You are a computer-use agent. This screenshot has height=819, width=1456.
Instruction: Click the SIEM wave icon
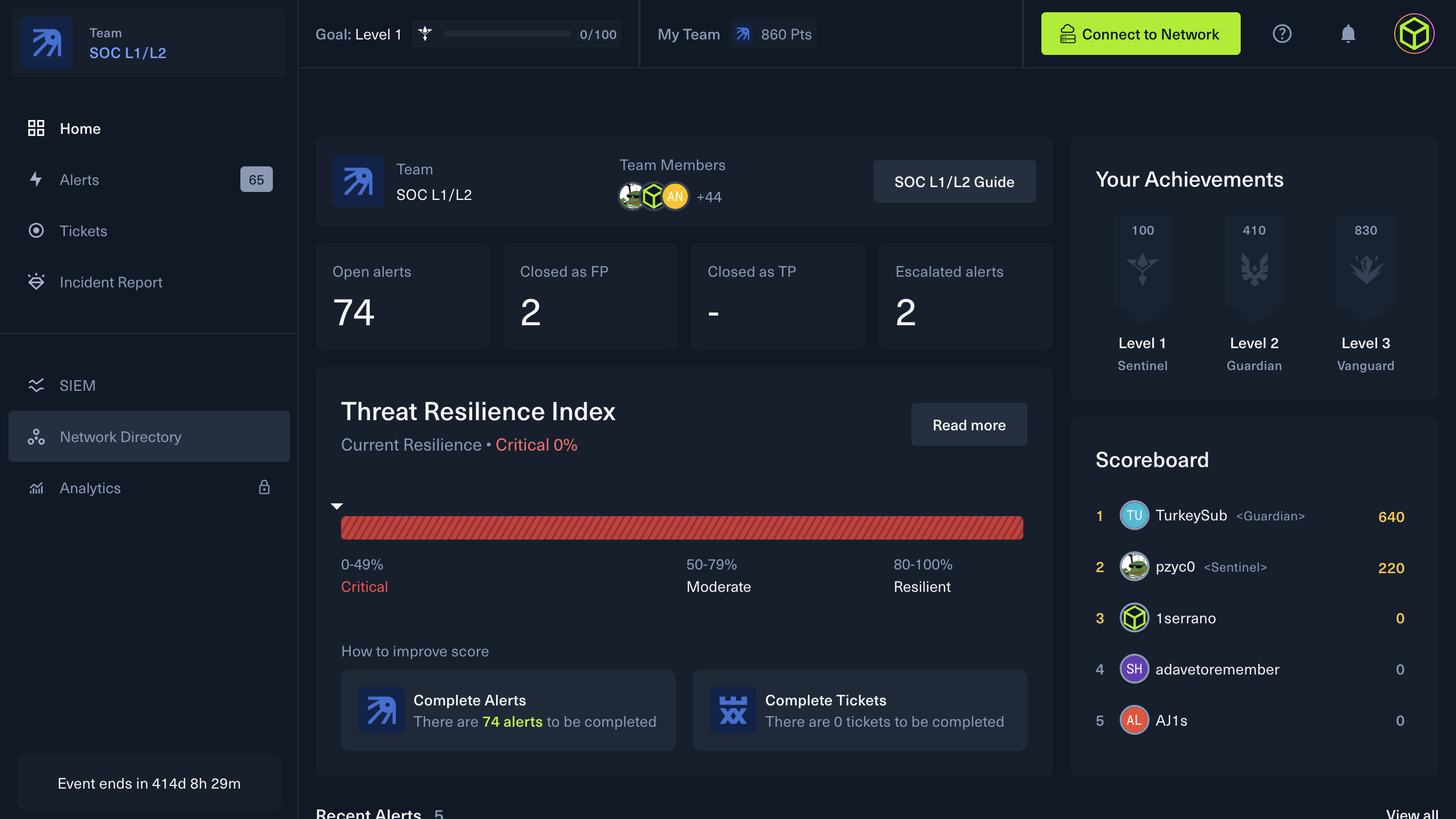[x=36, y=385]
